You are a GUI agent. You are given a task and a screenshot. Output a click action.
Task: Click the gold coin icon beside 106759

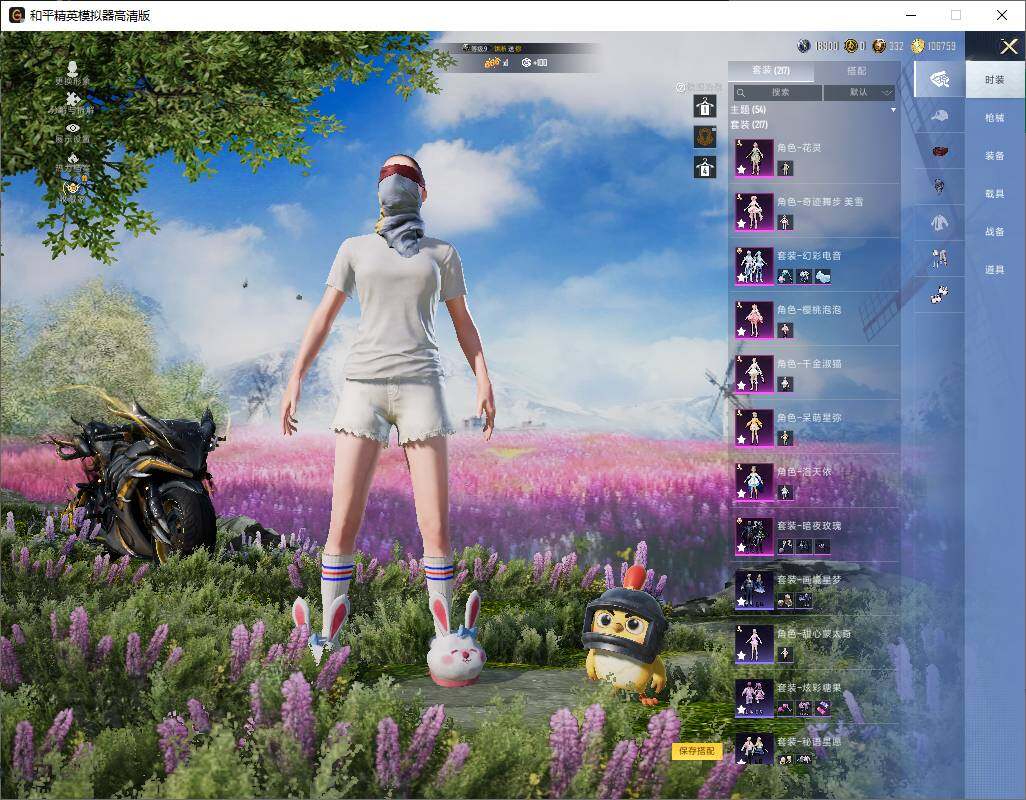(x=917, y=46)
